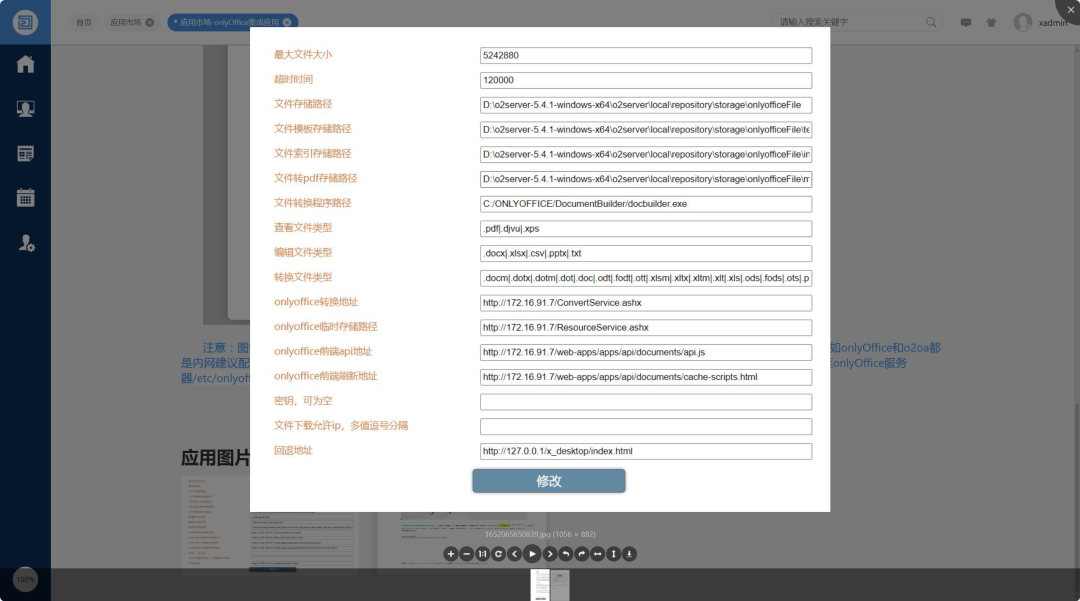Viewport: 1080px width, 601px height.
Task: Click the 最大文件大小 field
Action: [645, 55]
